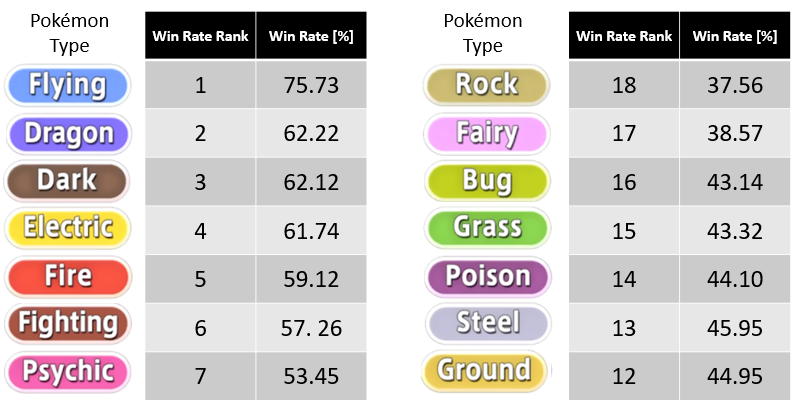This screenshot has width=801, height=419.
Task: Click the 37.56 win rate cell
Action: (734, 85)
